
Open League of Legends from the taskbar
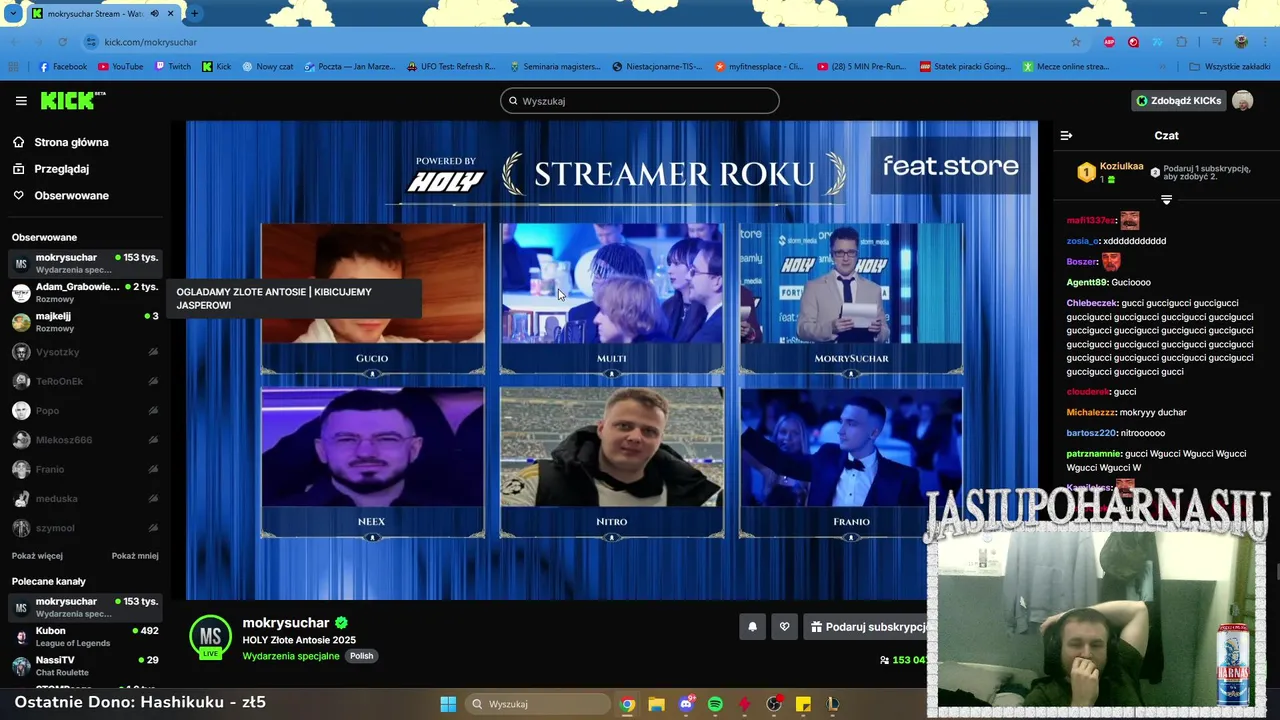pyautogui.click(x=832, y=704)
